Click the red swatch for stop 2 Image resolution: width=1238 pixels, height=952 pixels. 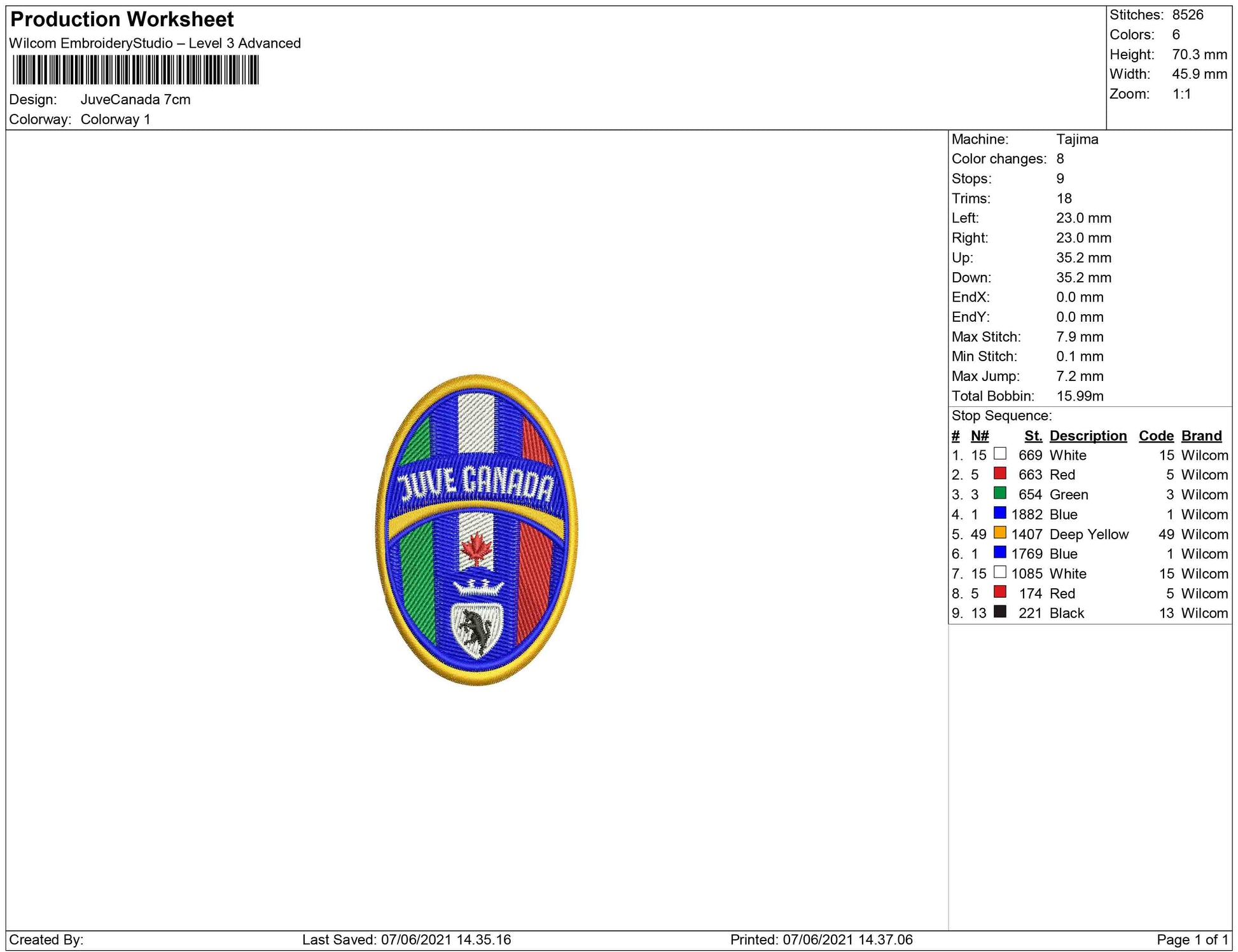(999, 474)
